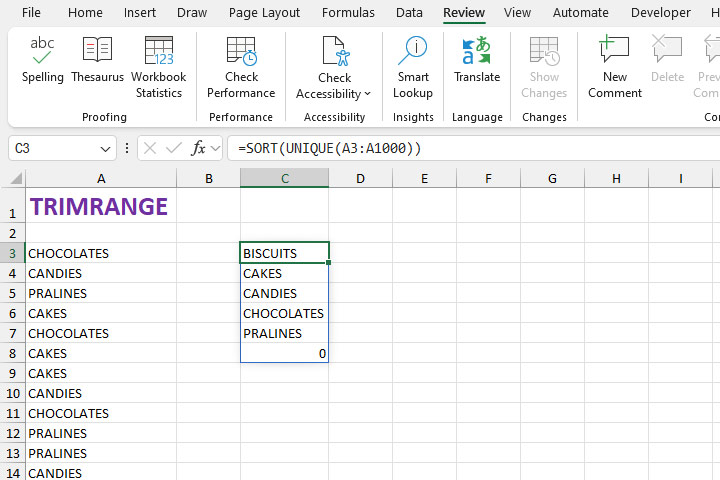Viewport: 720px width, 480px height.
Task: Select cell A3 with CHOCOLATES
Action: coord(101,253)
